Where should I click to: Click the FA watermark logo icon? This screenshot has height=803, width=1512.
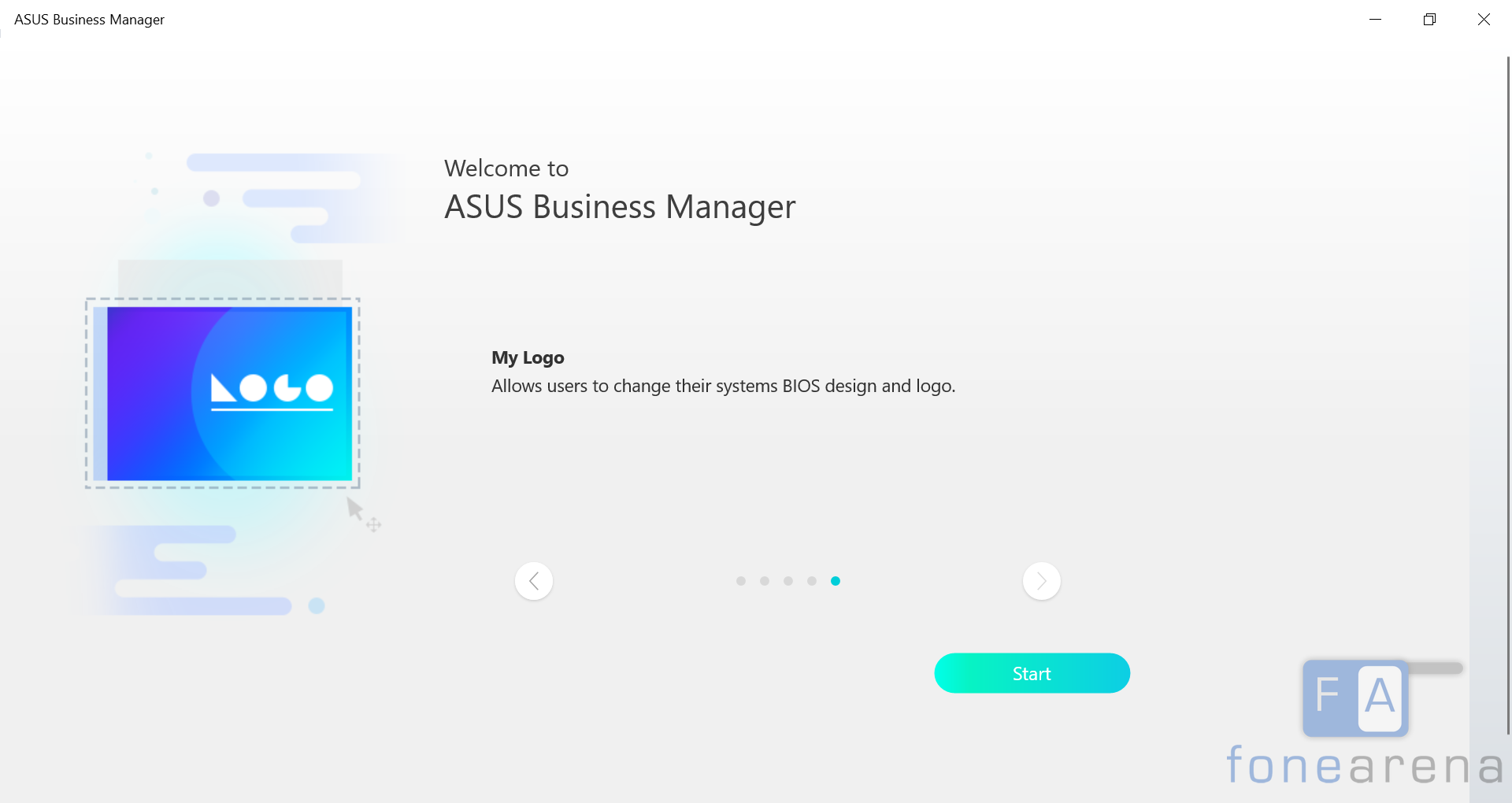1355,698
